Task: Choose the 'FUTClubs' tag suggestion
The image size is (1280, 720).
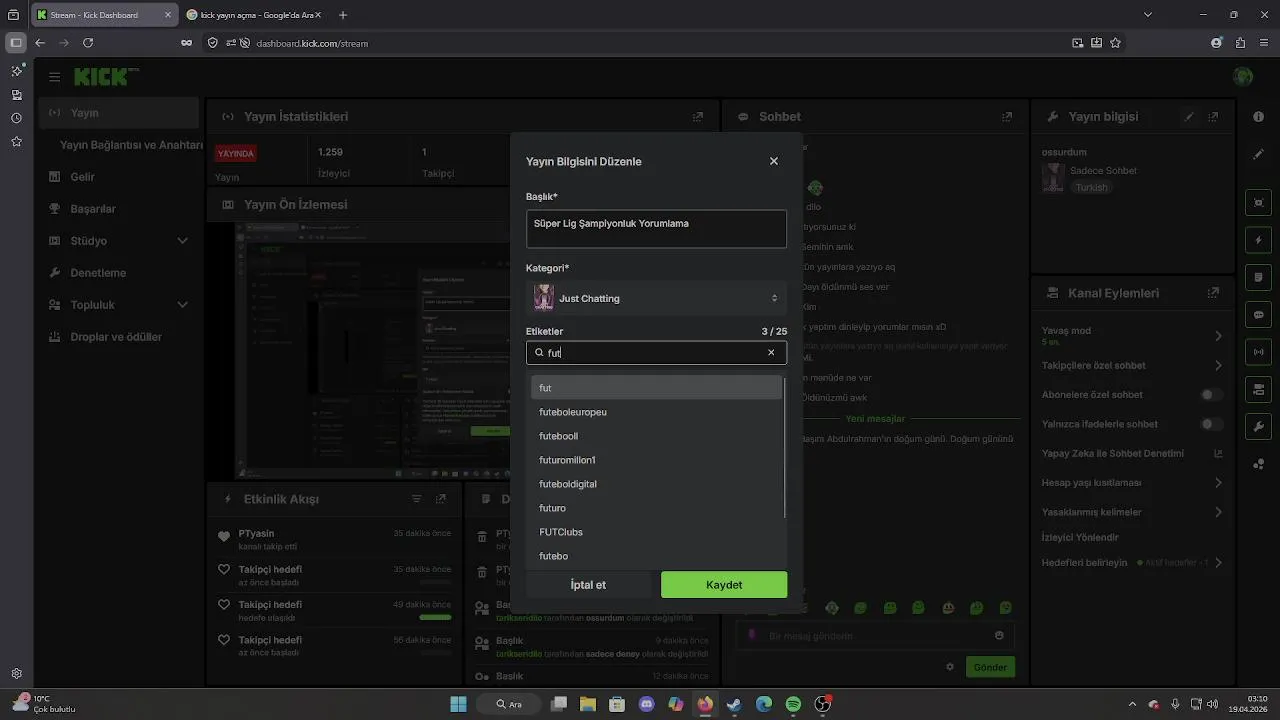Action: [656, 532]
